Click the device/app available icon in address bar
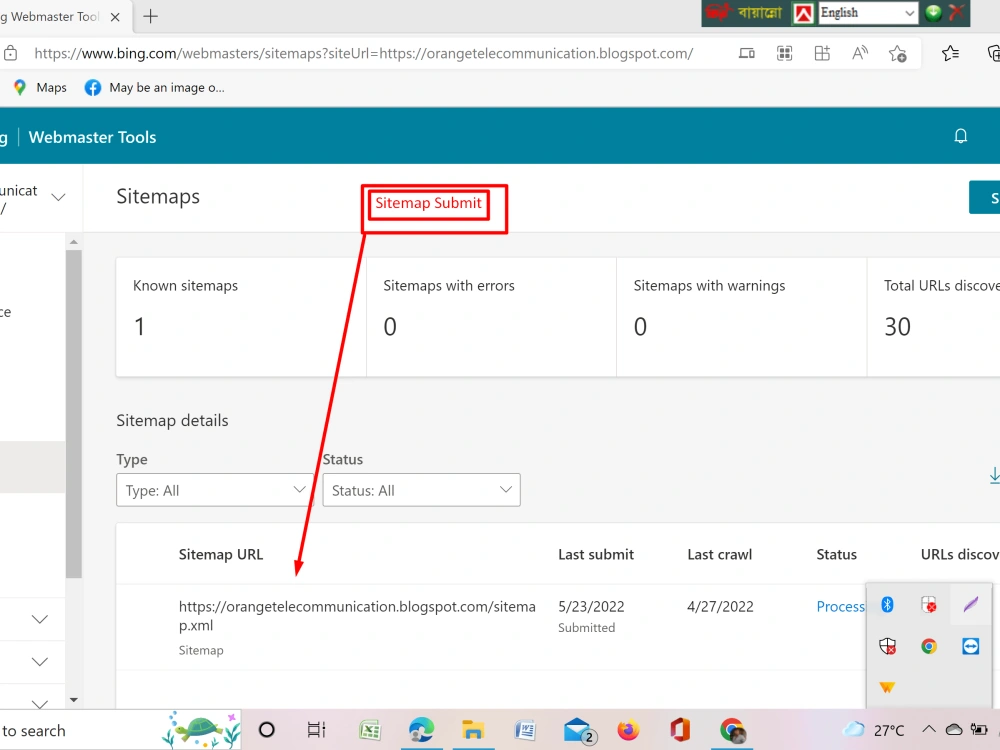This screenshot has height=750, width=1000. 747,54
